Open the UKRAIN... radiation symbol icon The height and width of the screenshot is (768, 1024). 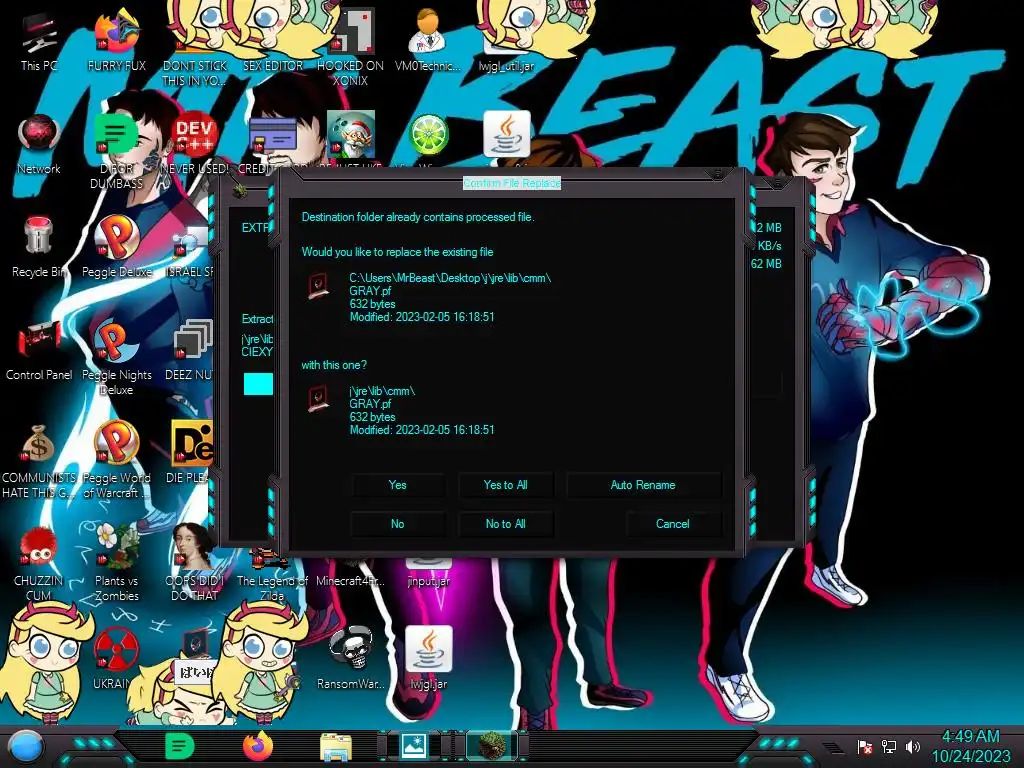pyautogui.click(x=116, y=658)
